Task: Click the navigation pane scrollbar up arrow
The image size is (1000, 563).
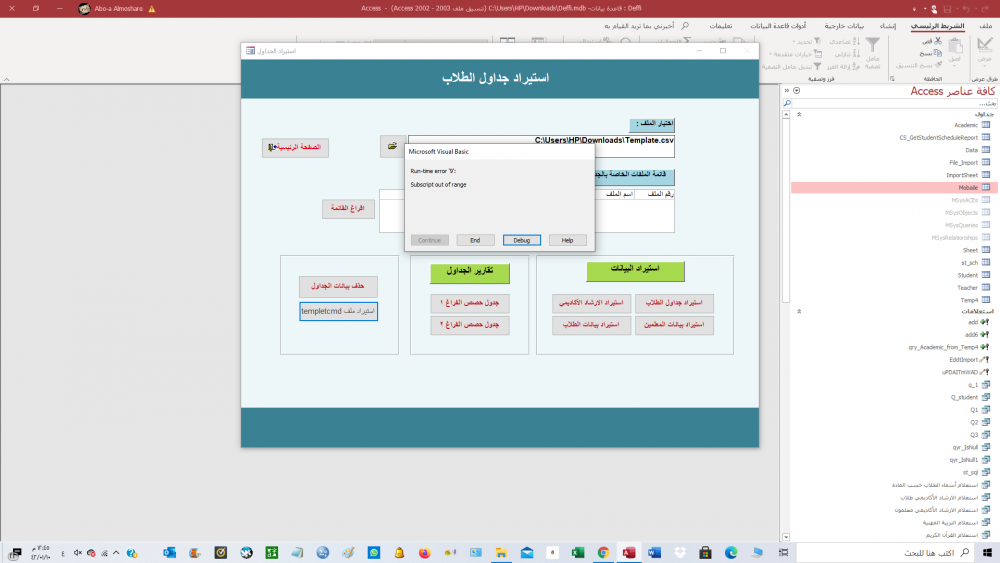Action: [x=786, y=114]
